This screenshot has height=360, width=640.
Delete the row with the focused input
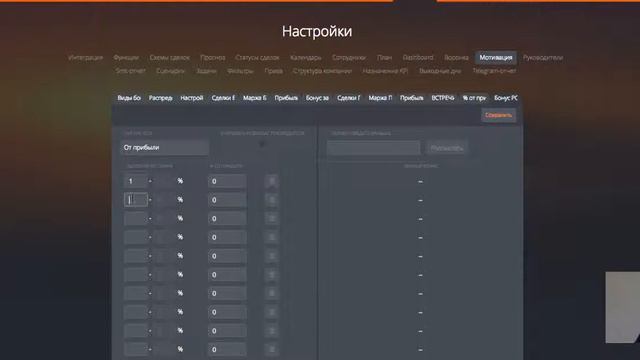(x=272, y=200)
